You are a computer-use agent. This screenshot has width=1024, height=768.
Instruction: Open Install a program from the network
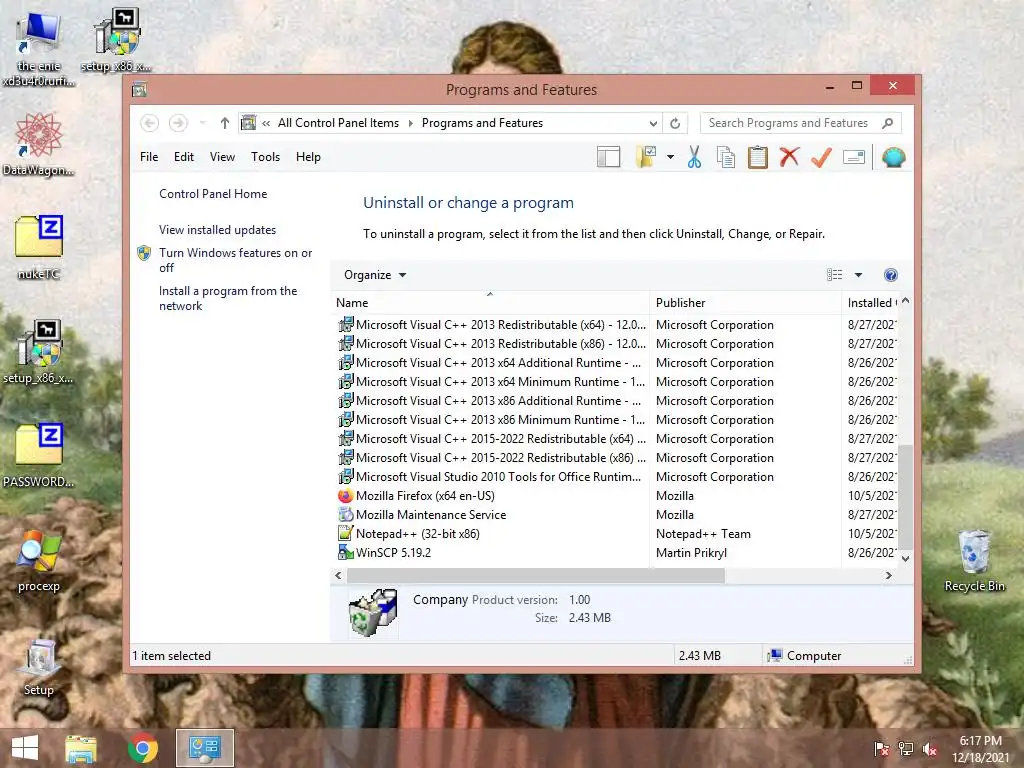click(x=228, y=298)
